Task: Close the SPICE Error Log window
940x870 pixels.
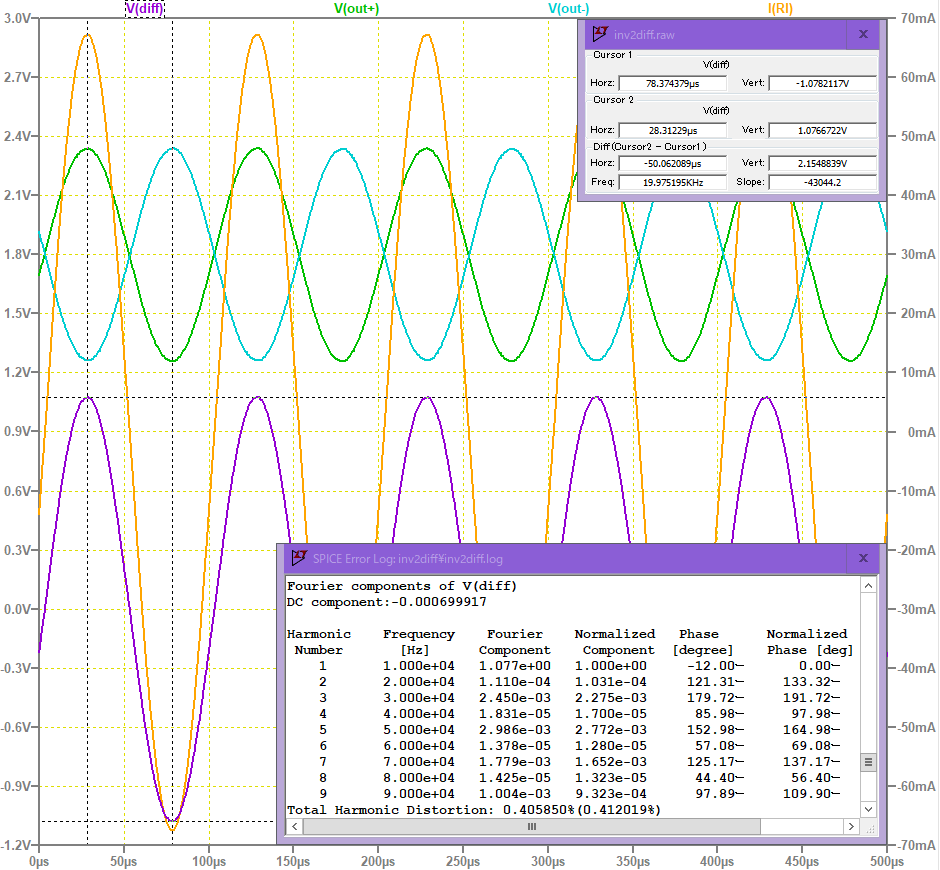Action: tap(864, 558)
